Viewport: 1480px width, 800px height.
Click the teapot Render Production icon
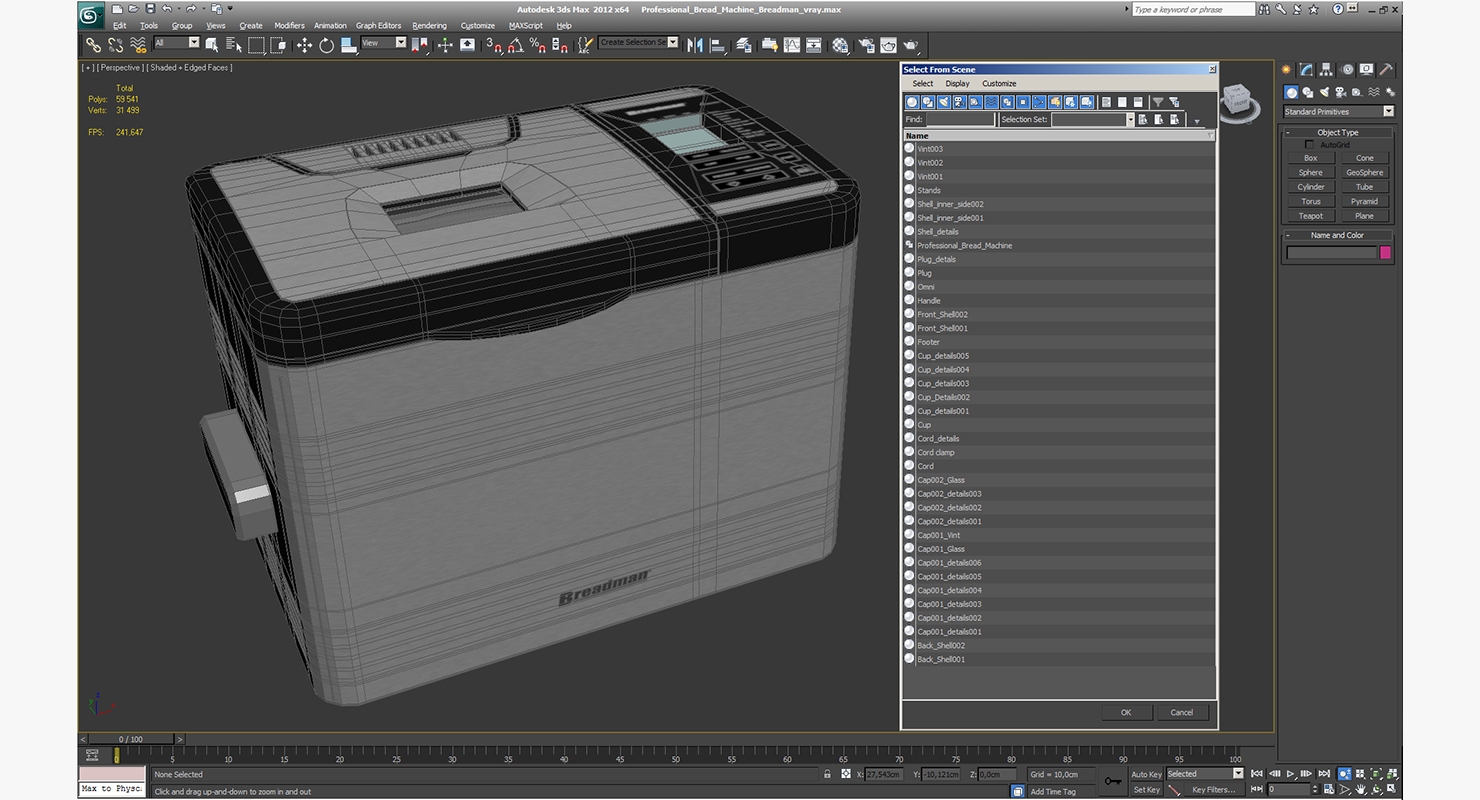click(910, 45)
